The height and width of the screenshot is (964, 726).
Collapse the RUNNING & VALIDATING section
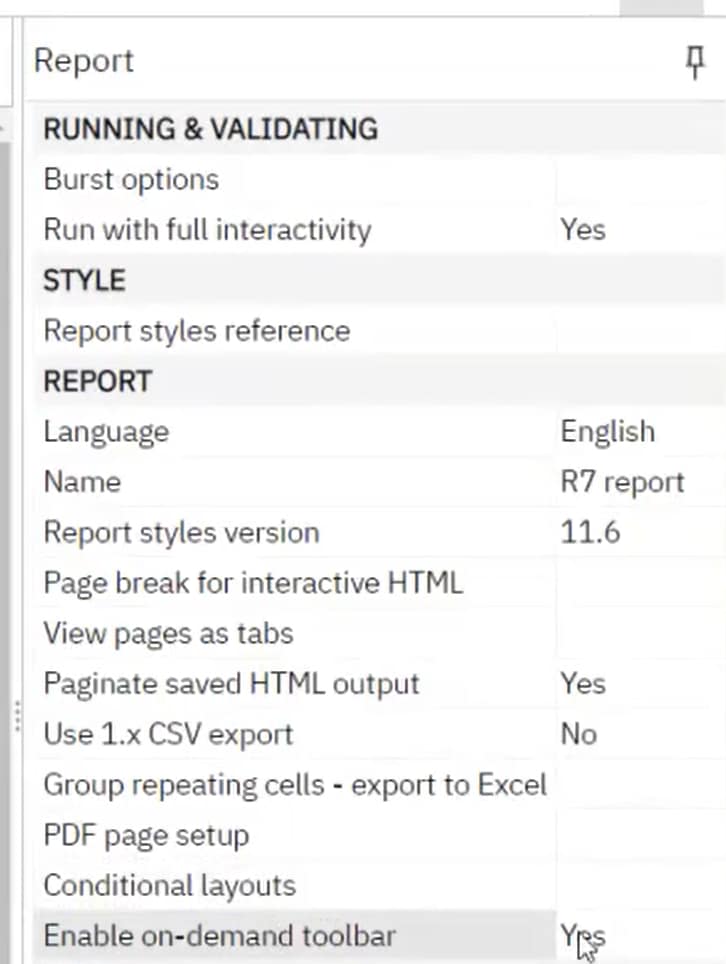click(210, 129)
